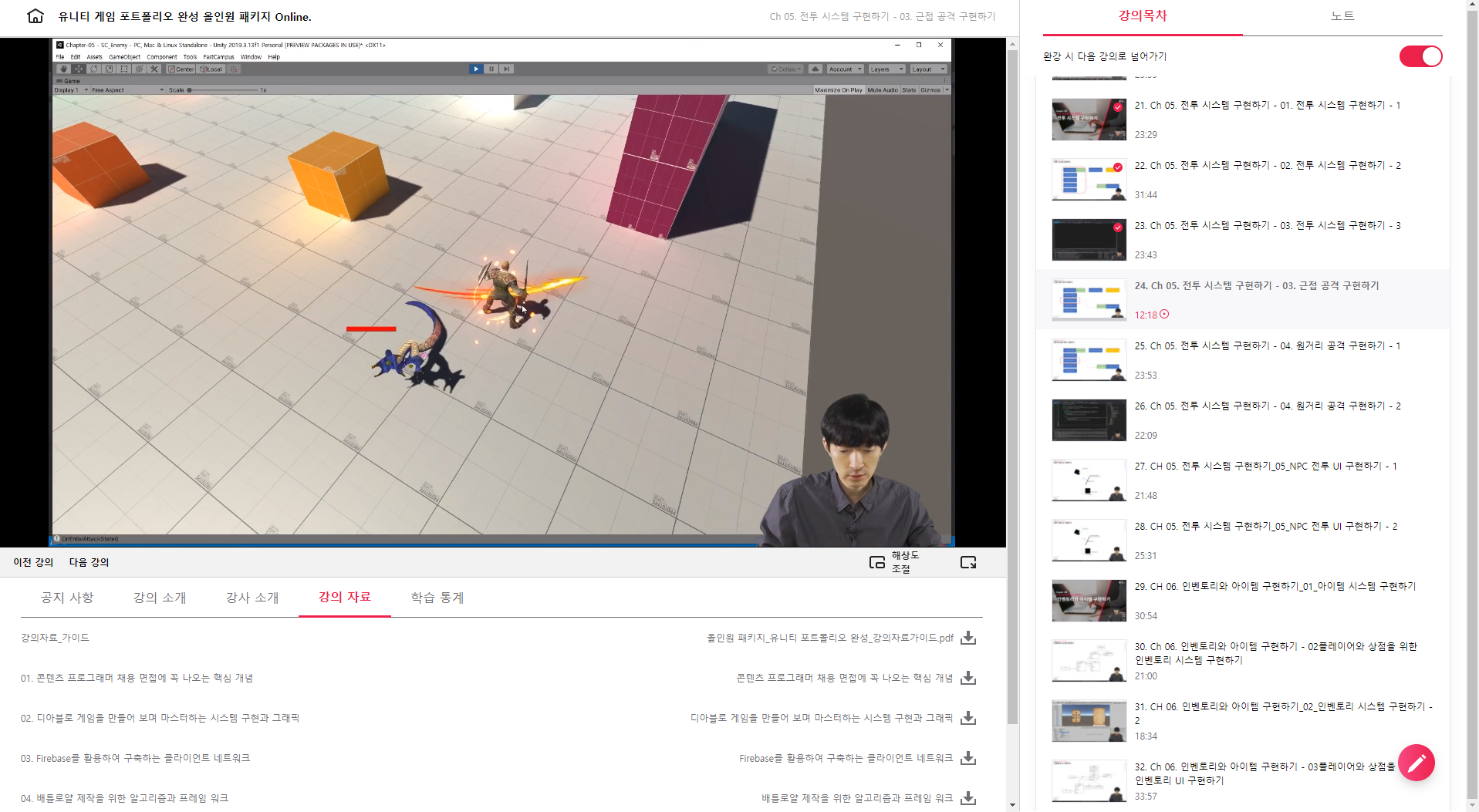This screenshot has height=812, width=1479.
Task: Click 다음 강의 button
Action: point(89,562)
